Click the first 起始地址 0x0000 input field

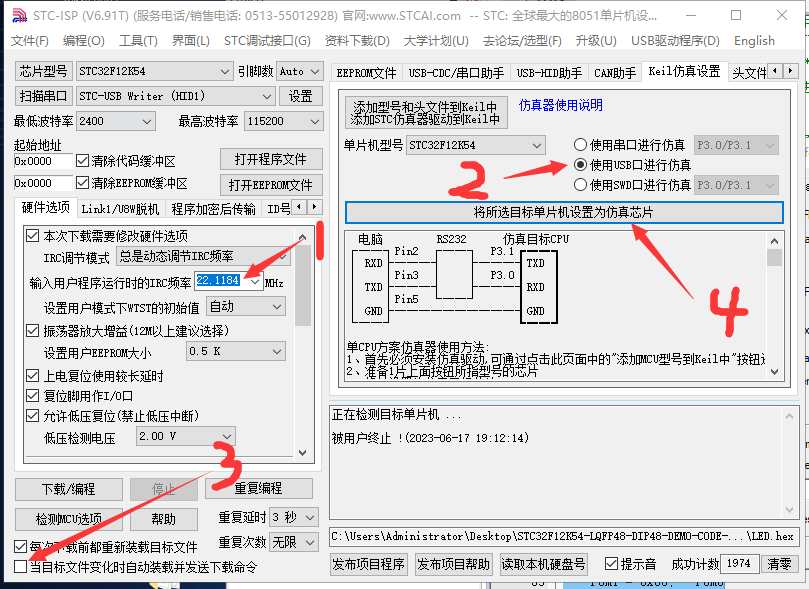(x=43, y=161)
